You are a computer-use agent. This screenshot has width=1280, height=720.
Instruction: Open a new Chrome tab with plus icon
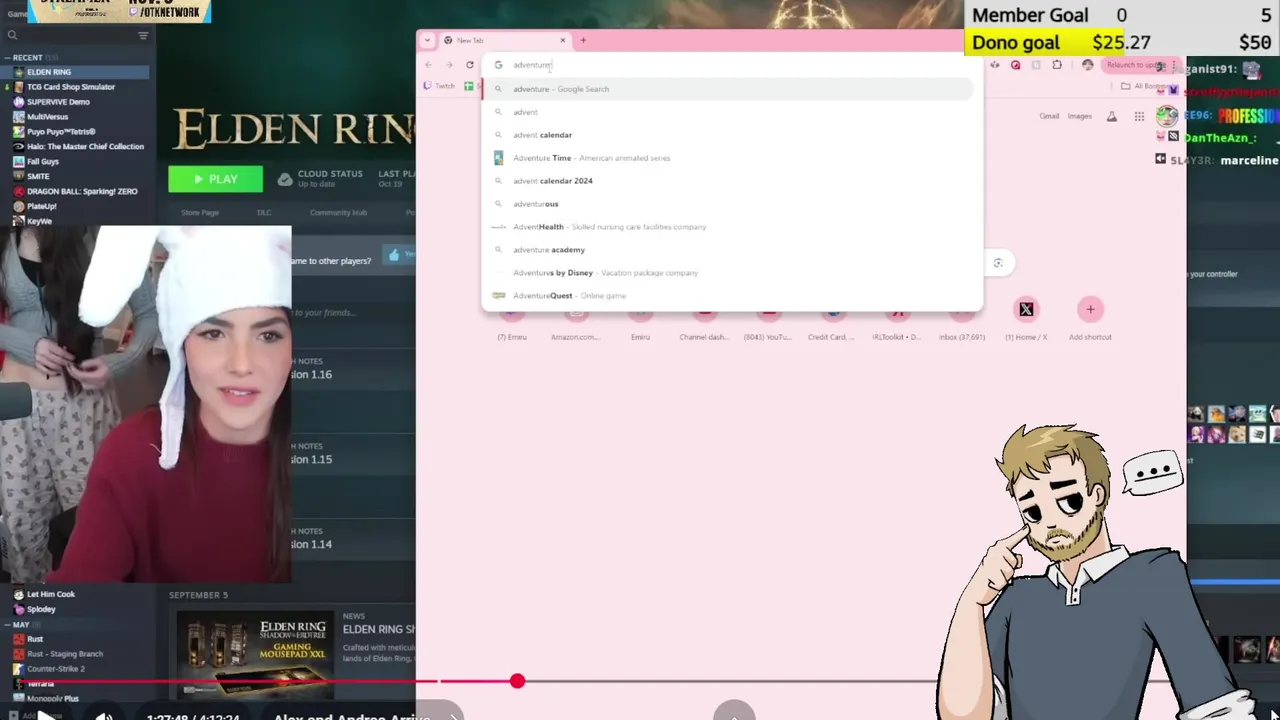(x=583, y=40)
